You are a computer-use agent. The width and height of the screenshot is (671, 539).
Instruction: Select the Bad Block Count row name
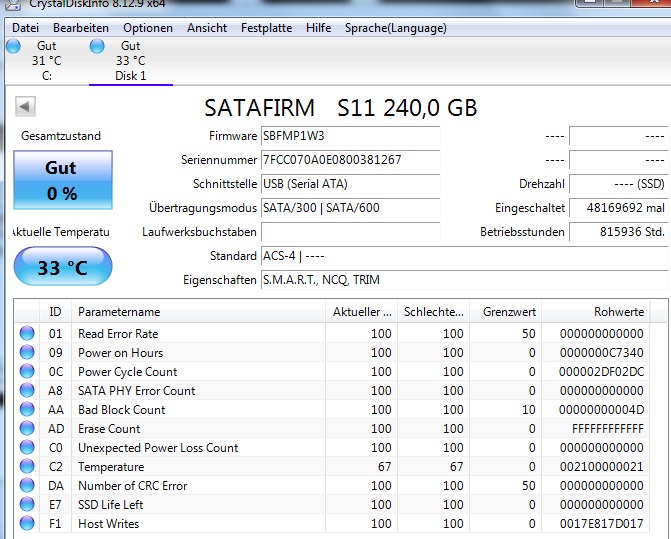122,410
